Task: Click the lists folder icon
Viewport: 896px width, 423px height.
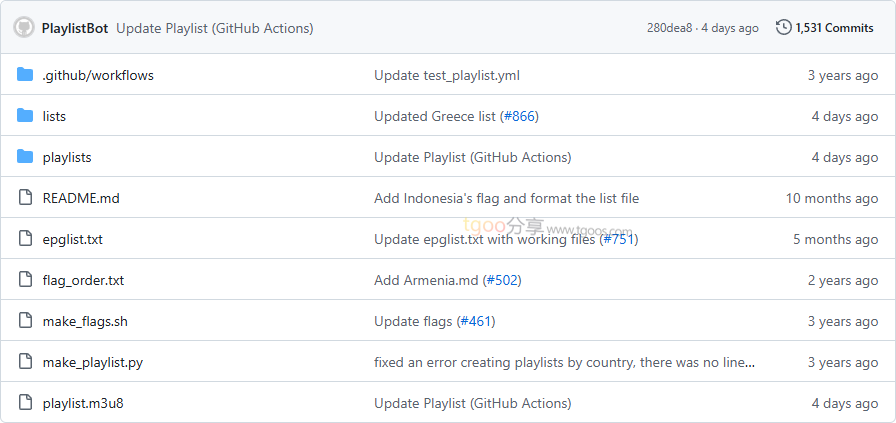Action: point(25,116)
